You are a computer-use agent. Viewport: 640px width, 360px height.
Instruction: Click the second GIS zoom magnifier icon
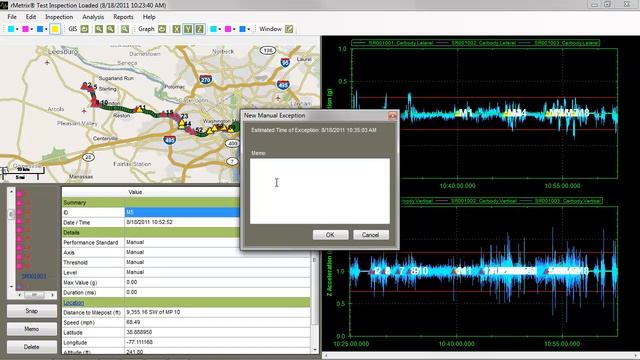point(111,29)
